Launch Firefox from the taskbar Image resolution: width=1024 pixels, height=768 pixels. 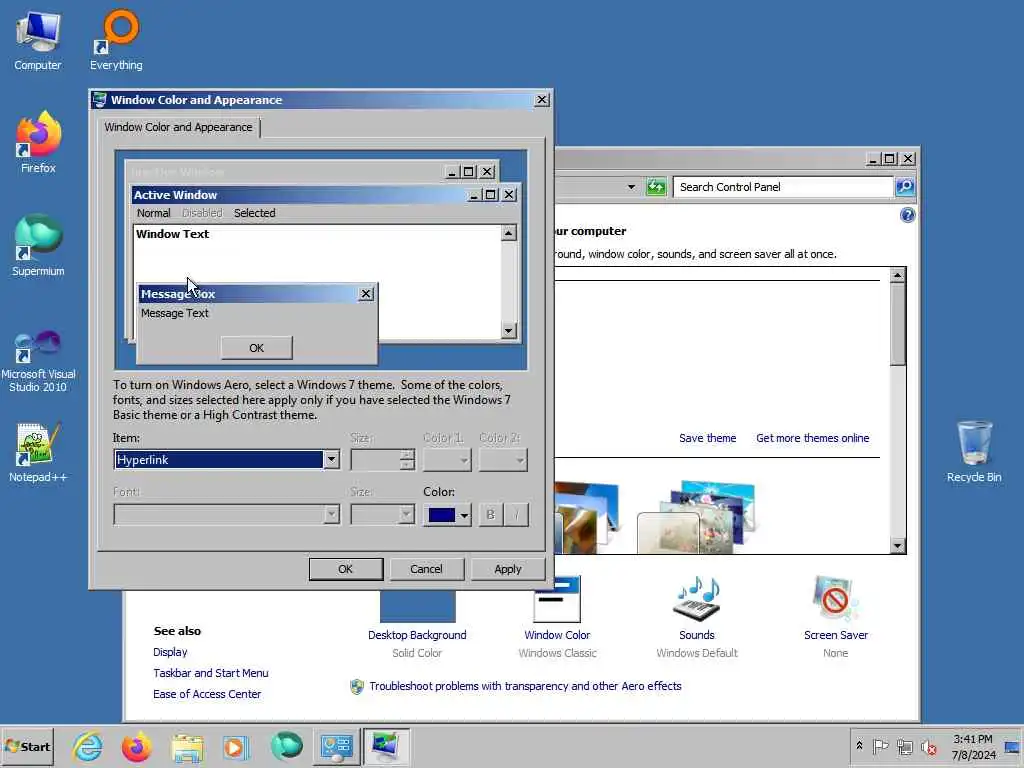coord(136,746)
